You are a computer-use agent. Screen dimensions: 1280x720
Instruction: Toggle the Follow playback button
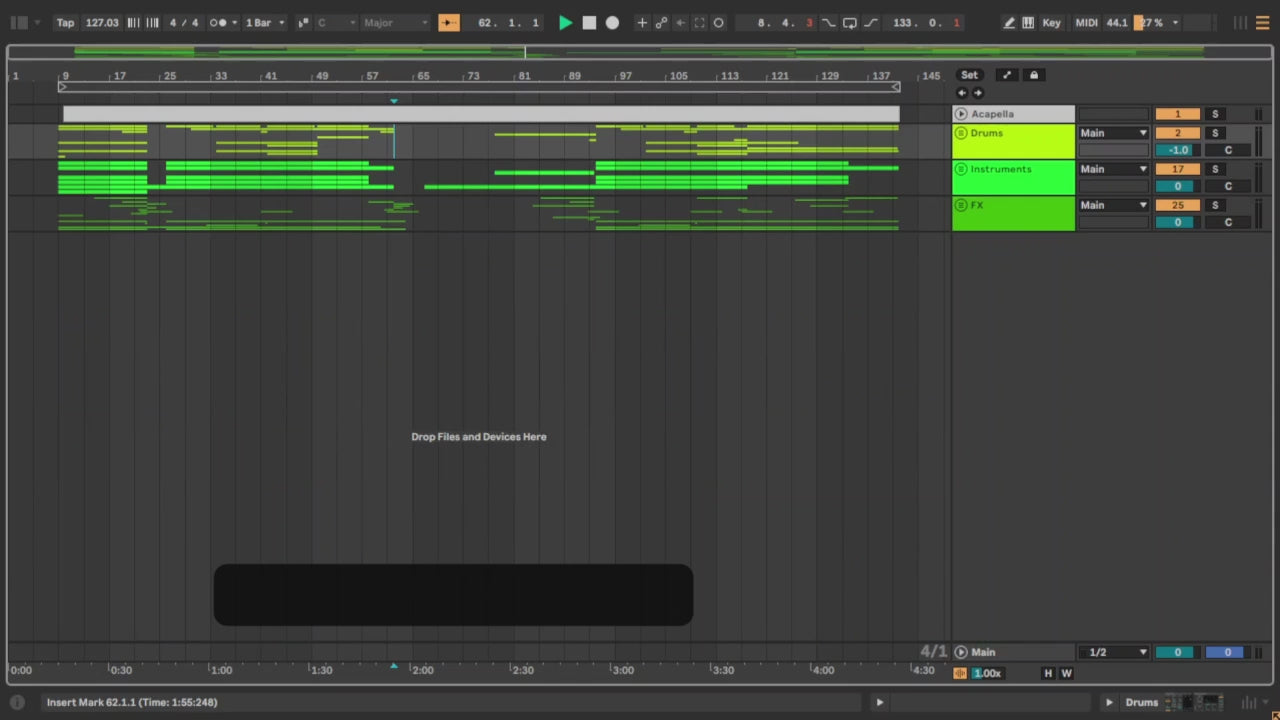pos(449,23)
